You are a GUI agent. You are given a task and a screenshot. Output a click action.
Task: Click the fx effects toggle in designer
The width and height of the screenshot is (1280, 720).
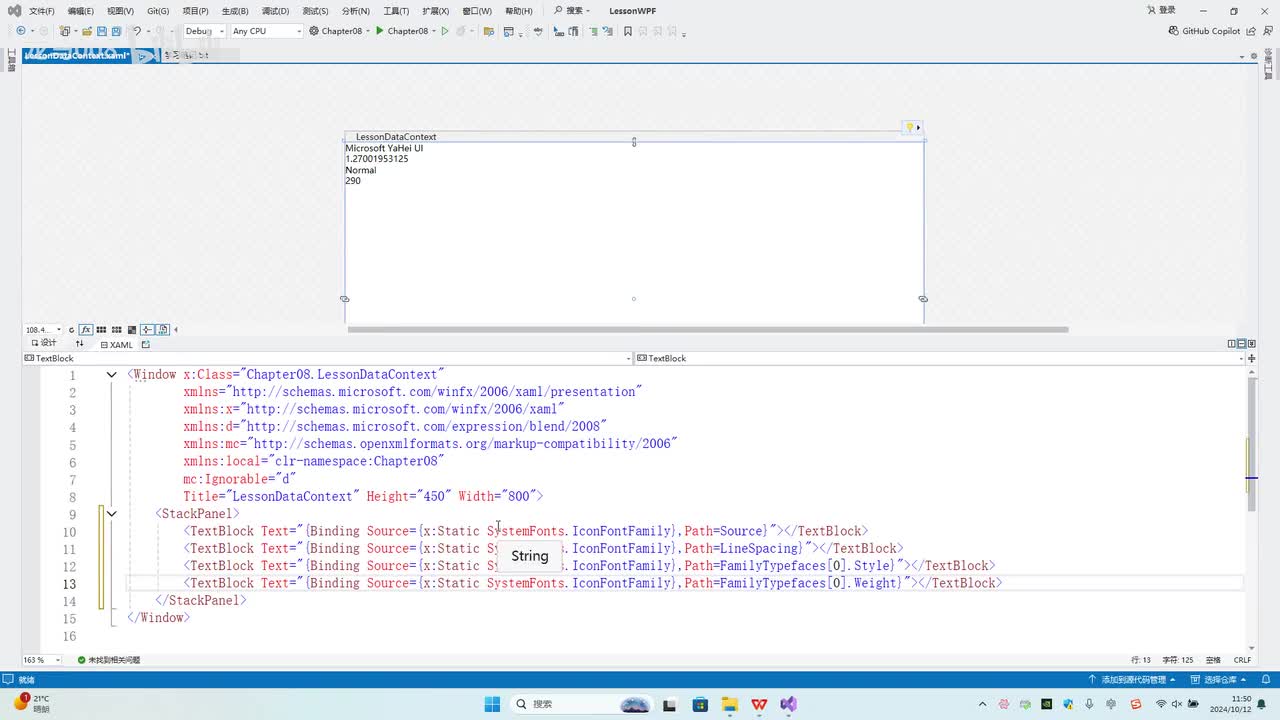87,329
